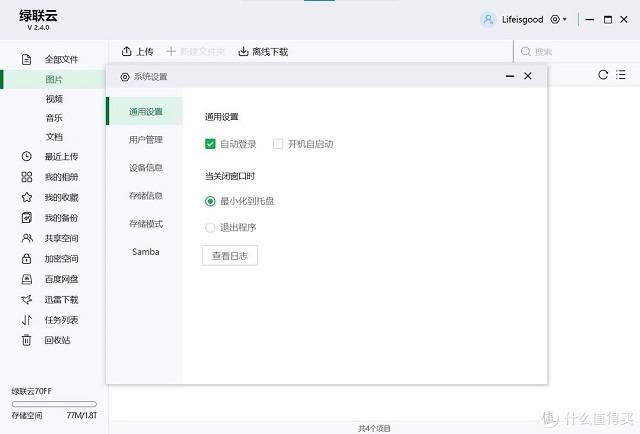The height and width of the screenshot is (434, 640).
Task: Switch to 用户管理 tab
Action: pyautogui.click(x=144, y=140)
